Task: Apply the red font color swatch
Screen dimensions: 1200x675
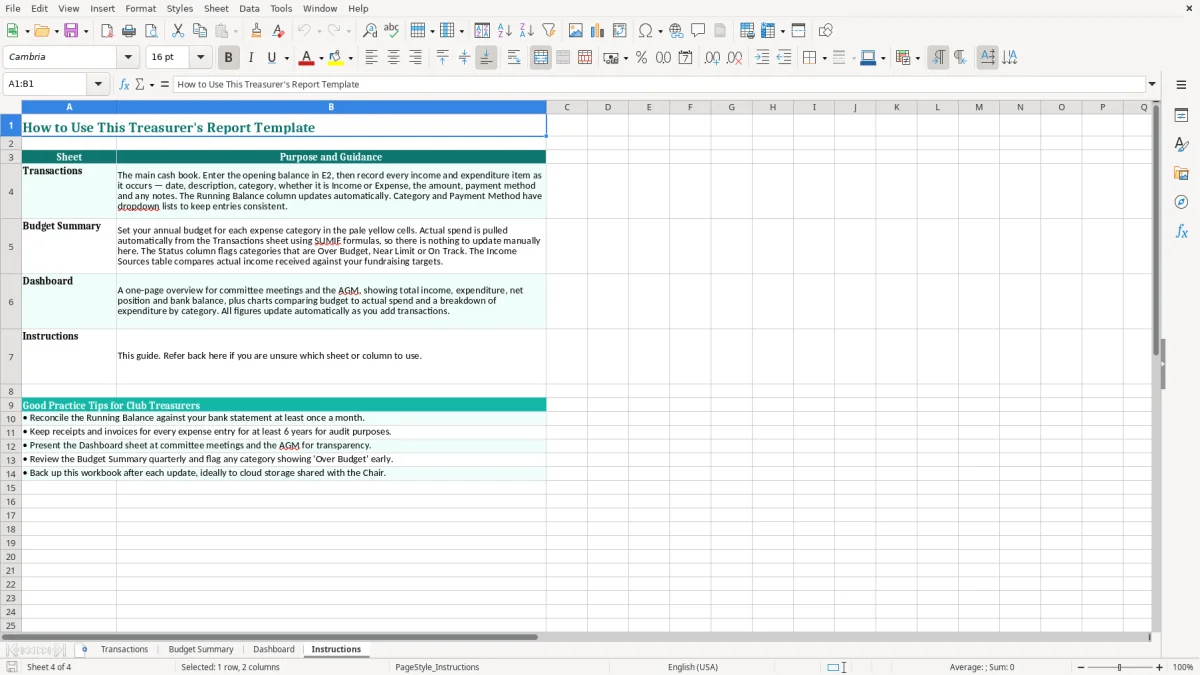Action: click(306, 58)
